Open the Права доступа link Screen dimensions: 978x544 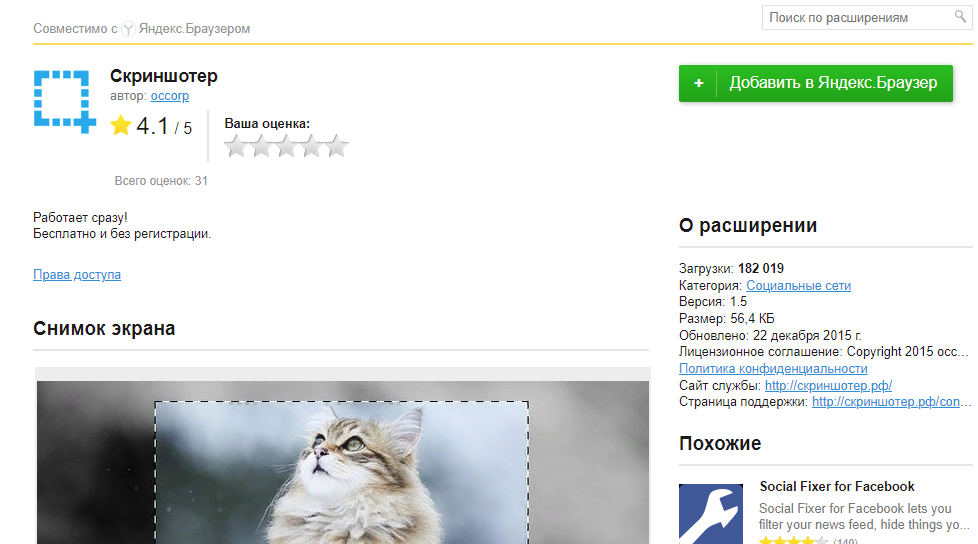pyautogui.click(x=77, y=274)
